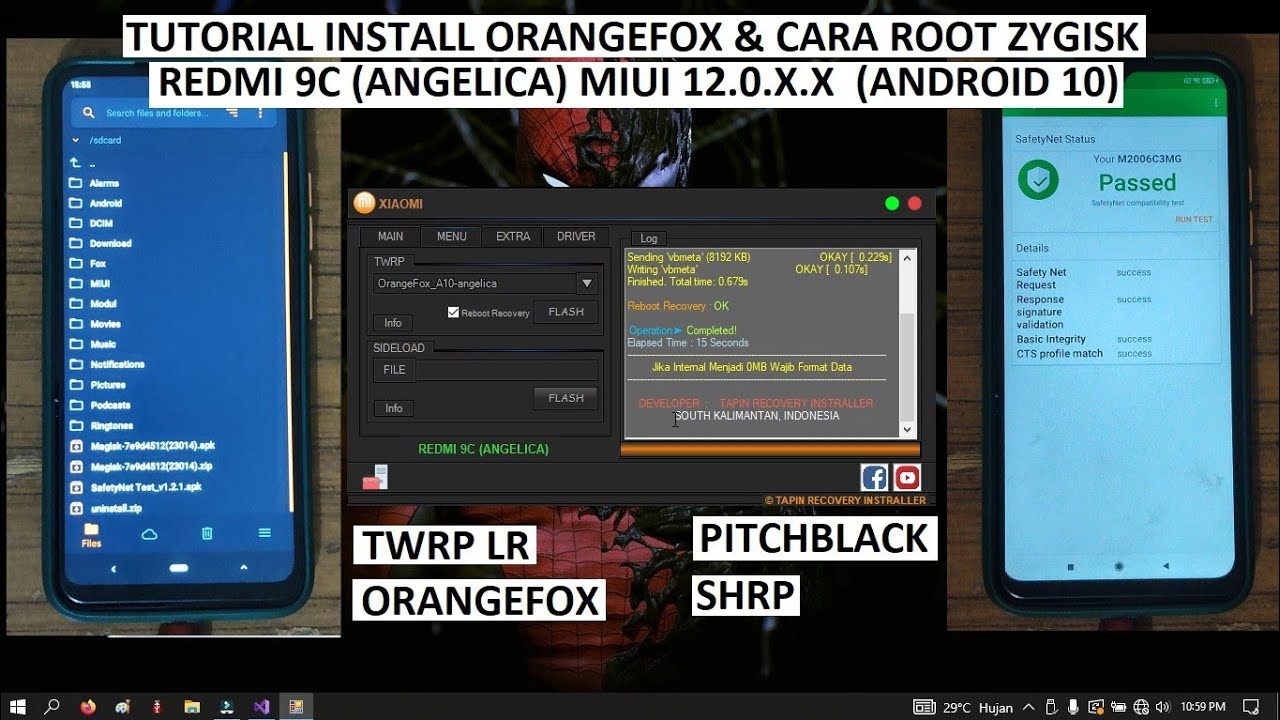Click the device files icon at bottom-left of installer
Viewport: 1280px width, 720px height.
point(375,478)
